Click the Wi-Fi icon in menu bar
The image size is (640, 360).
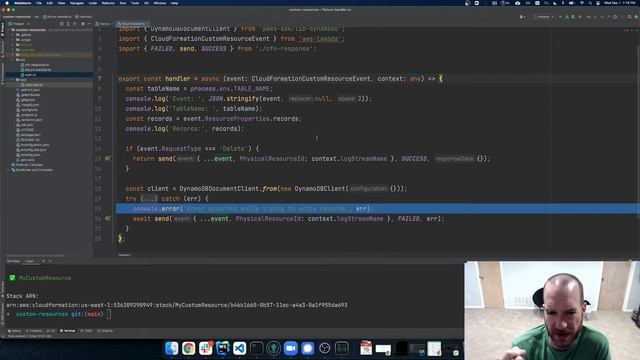point(582,3)
